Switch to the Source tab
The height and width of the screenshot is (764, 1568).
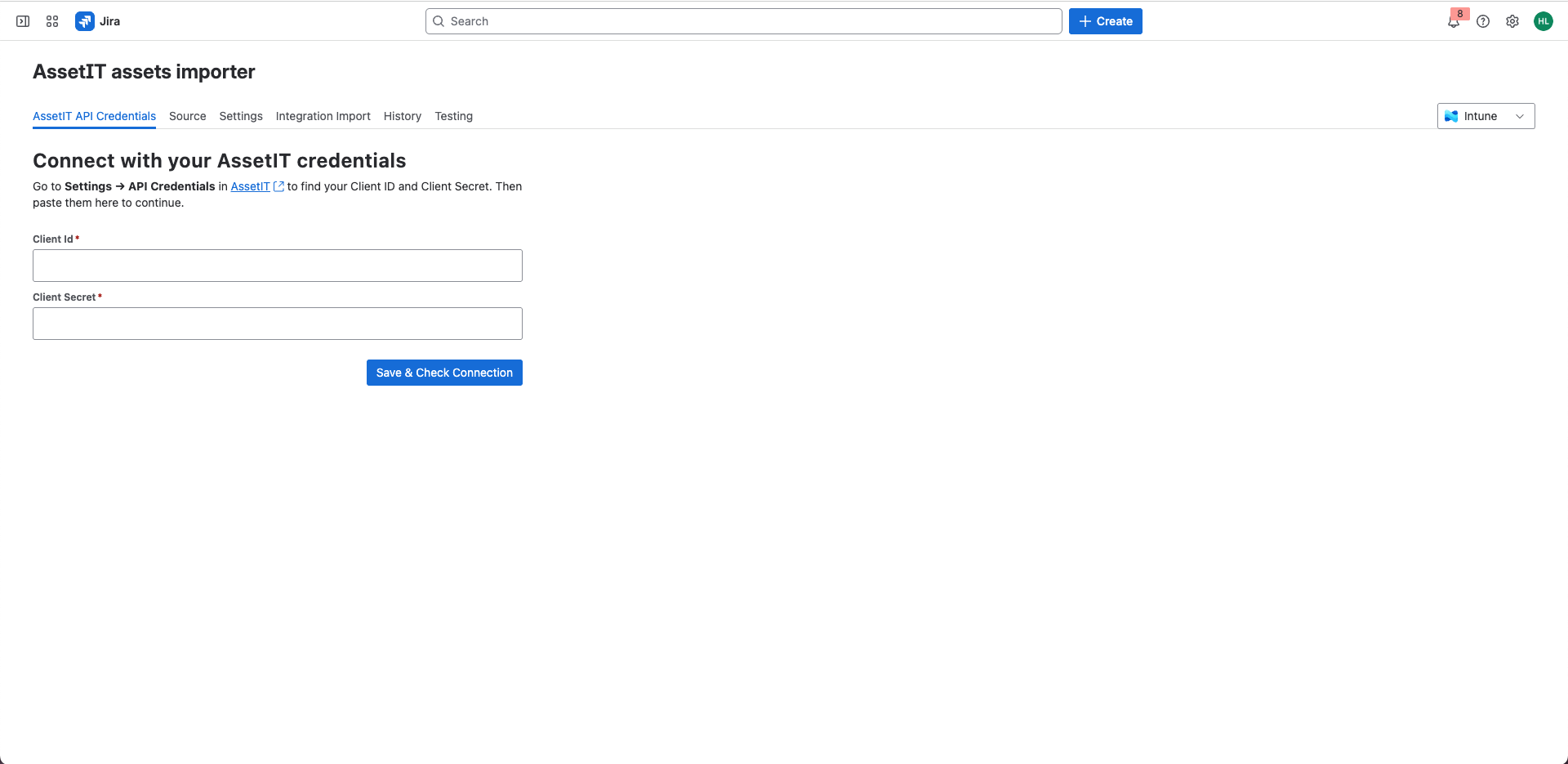(x=187, y=116)
